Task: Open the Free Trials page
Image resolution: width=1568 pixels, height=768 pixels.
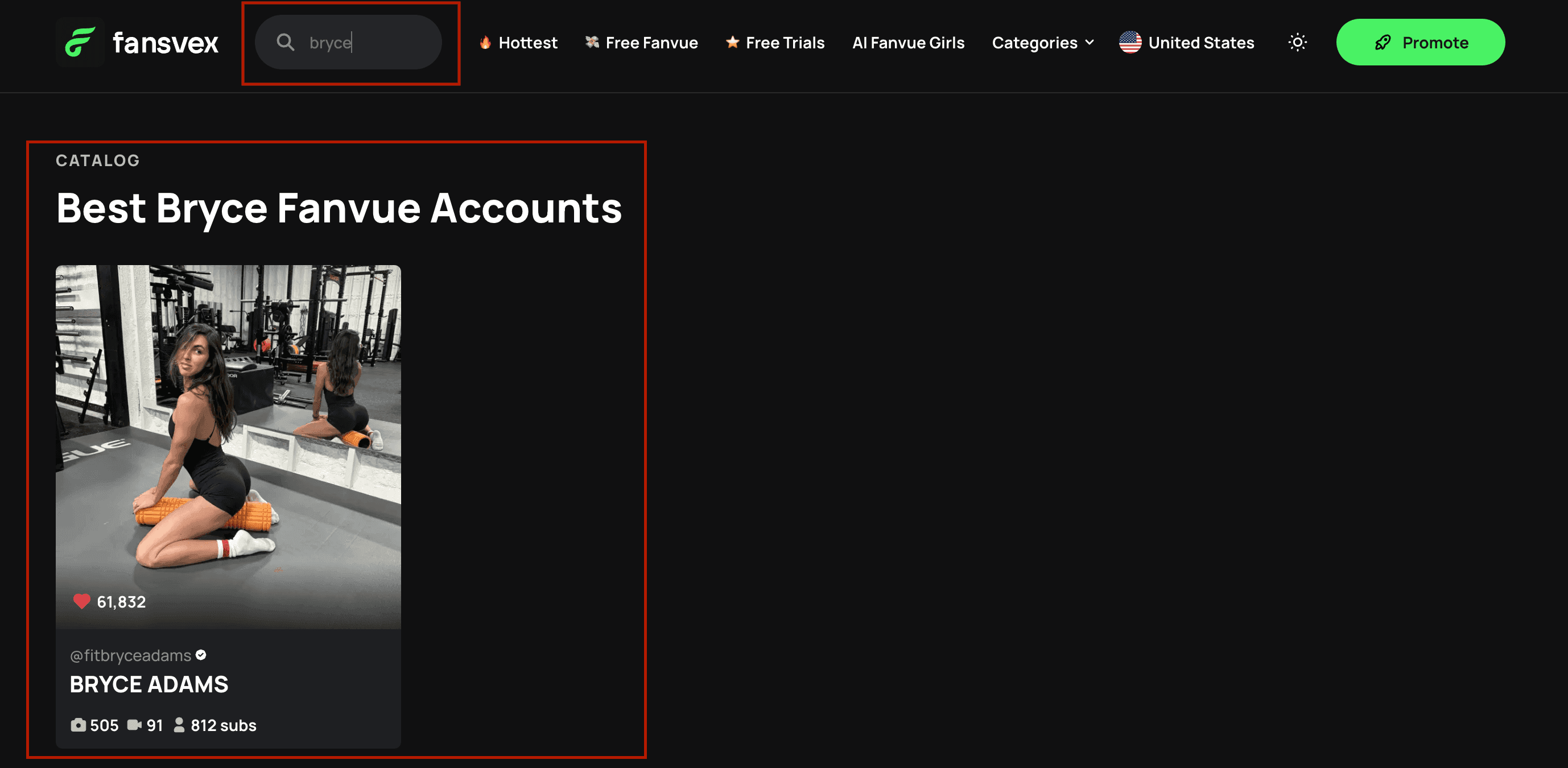Action: [775, 43]
